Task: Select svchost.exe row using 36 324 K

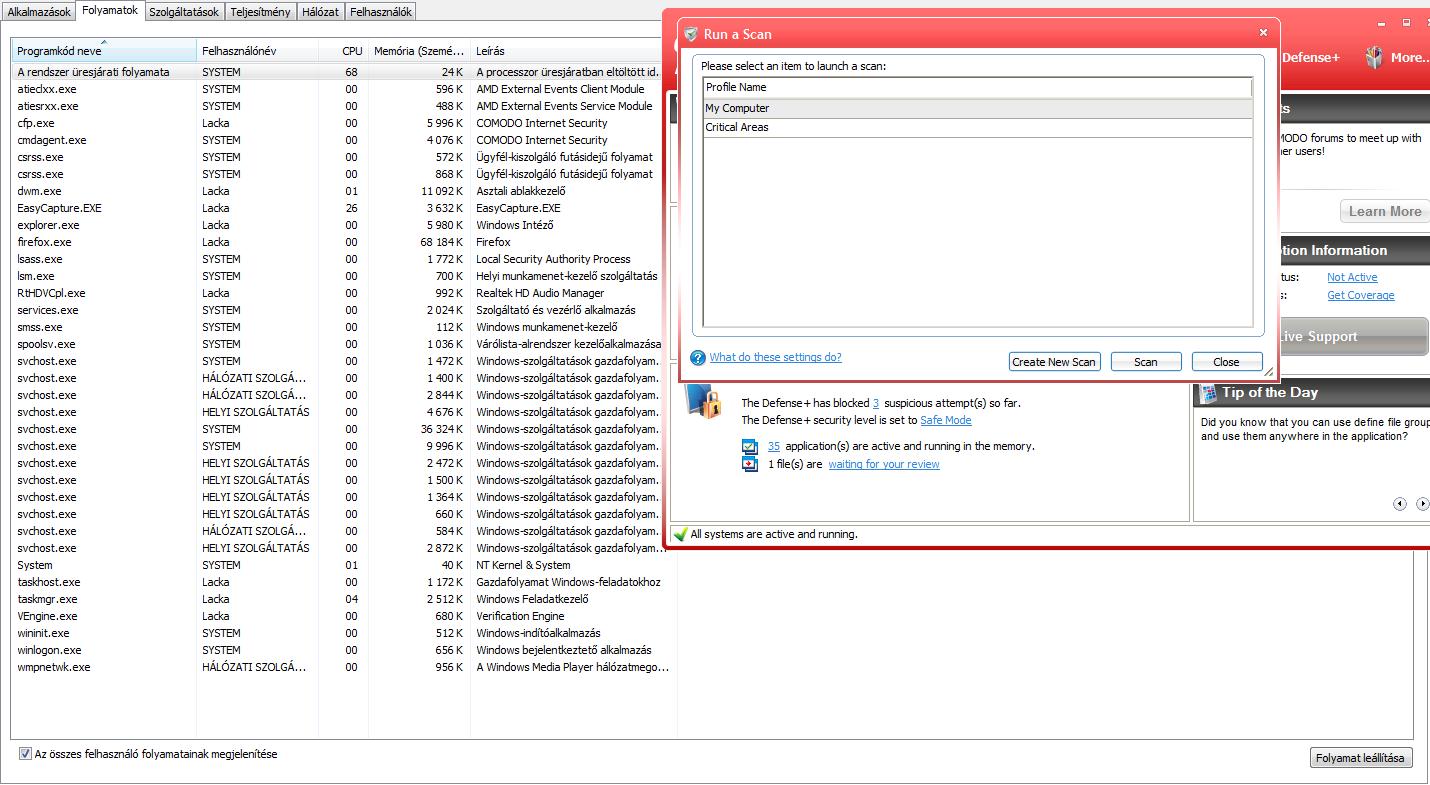Action: (338, 429)
